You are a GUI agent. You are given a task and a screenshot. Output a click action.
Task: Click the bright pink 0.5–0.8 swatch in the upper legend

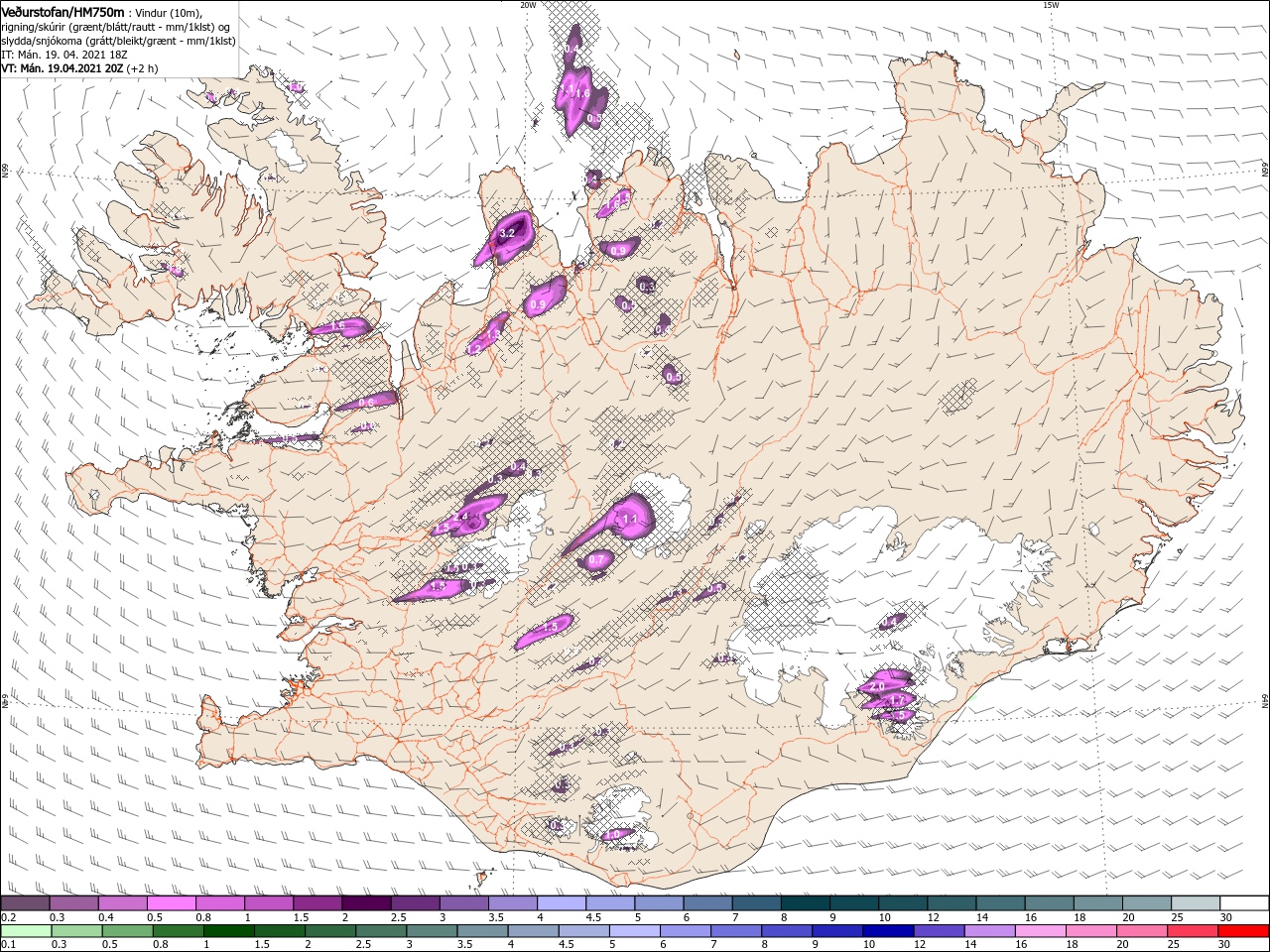(x=171, y=903)
